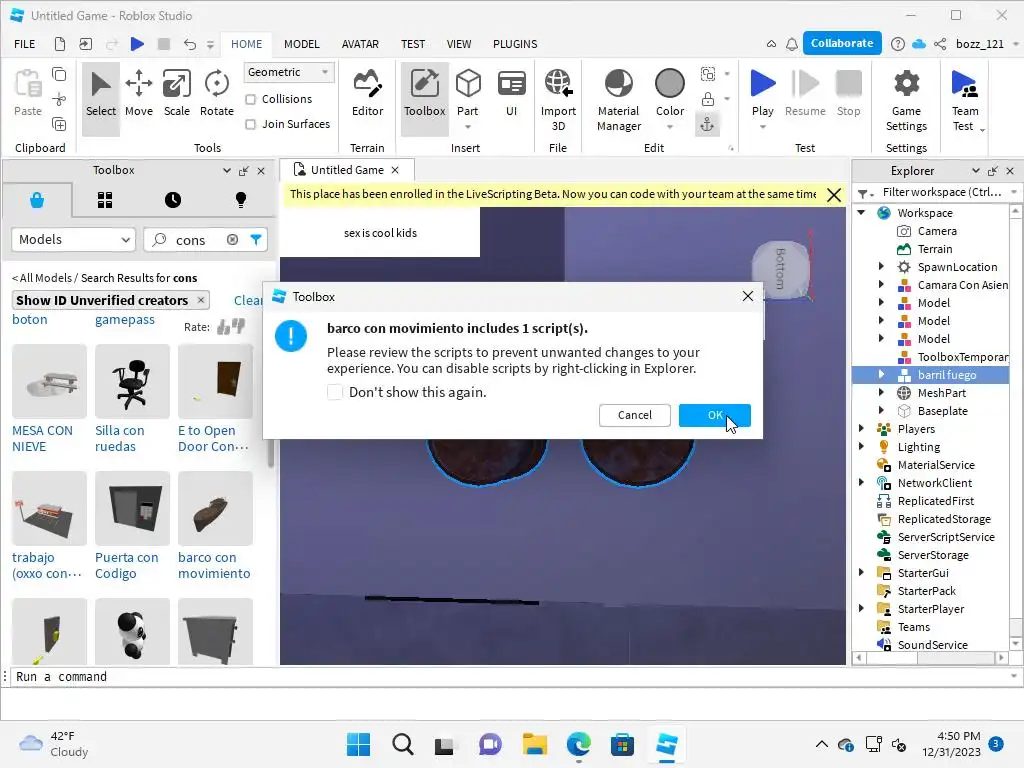The height and width of the screenshot is (768, 1024).
Task: Open File Explorer from the taskbar
Action: coord(535,744)
